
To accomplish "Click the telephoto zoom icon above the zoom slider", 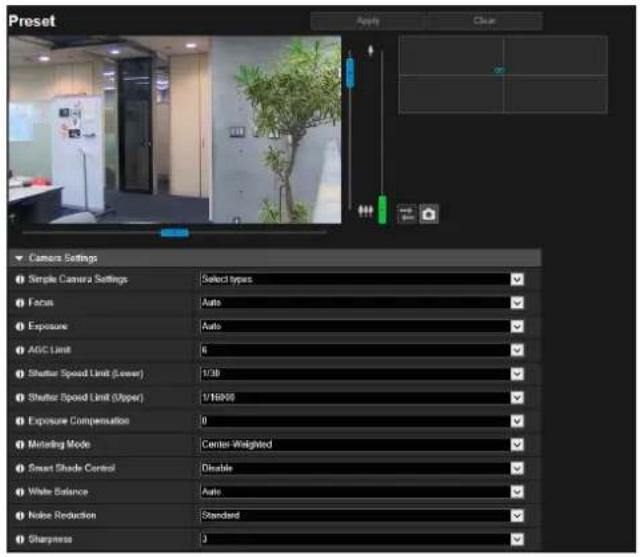I will click(371, 51).
